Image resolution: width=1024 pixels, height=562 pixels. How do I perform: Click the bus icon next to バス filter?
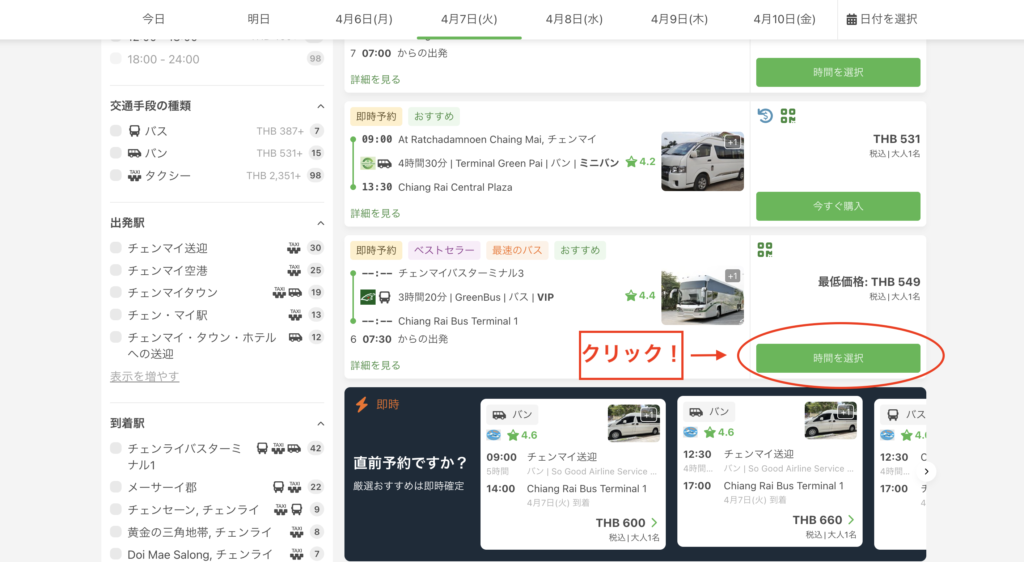[x=135, y=131]
